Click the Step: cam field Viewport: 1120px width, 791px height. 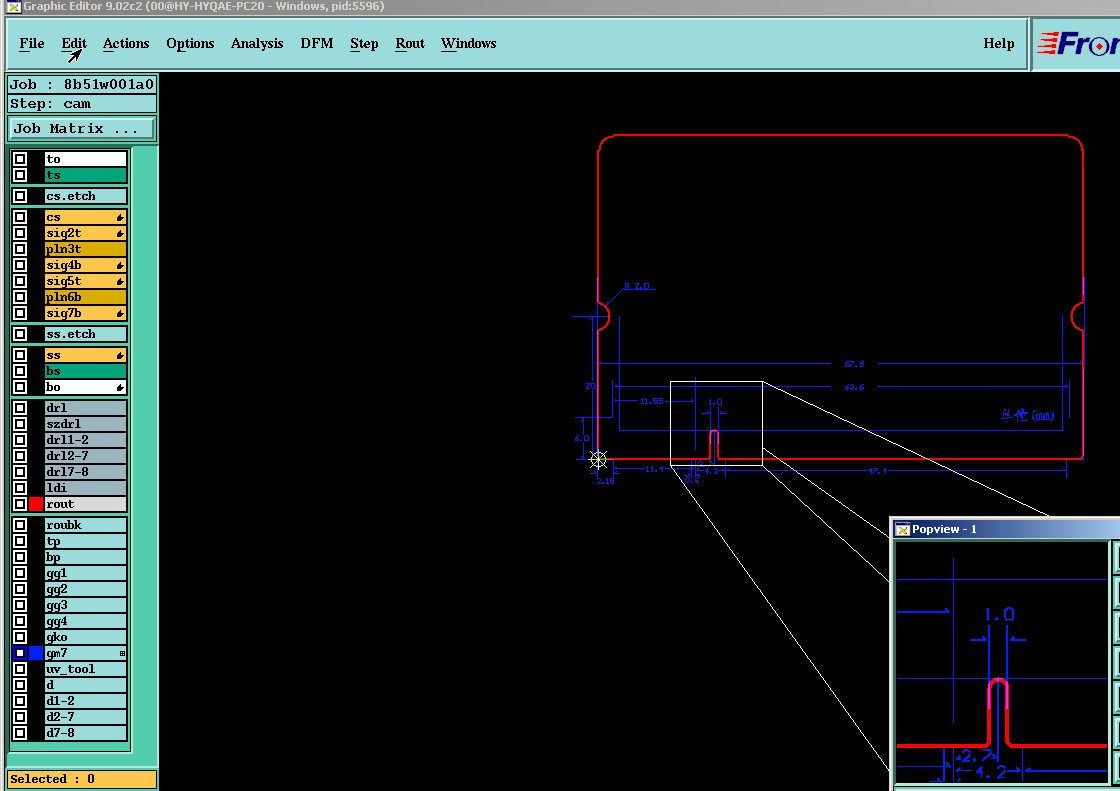point(81,104)
